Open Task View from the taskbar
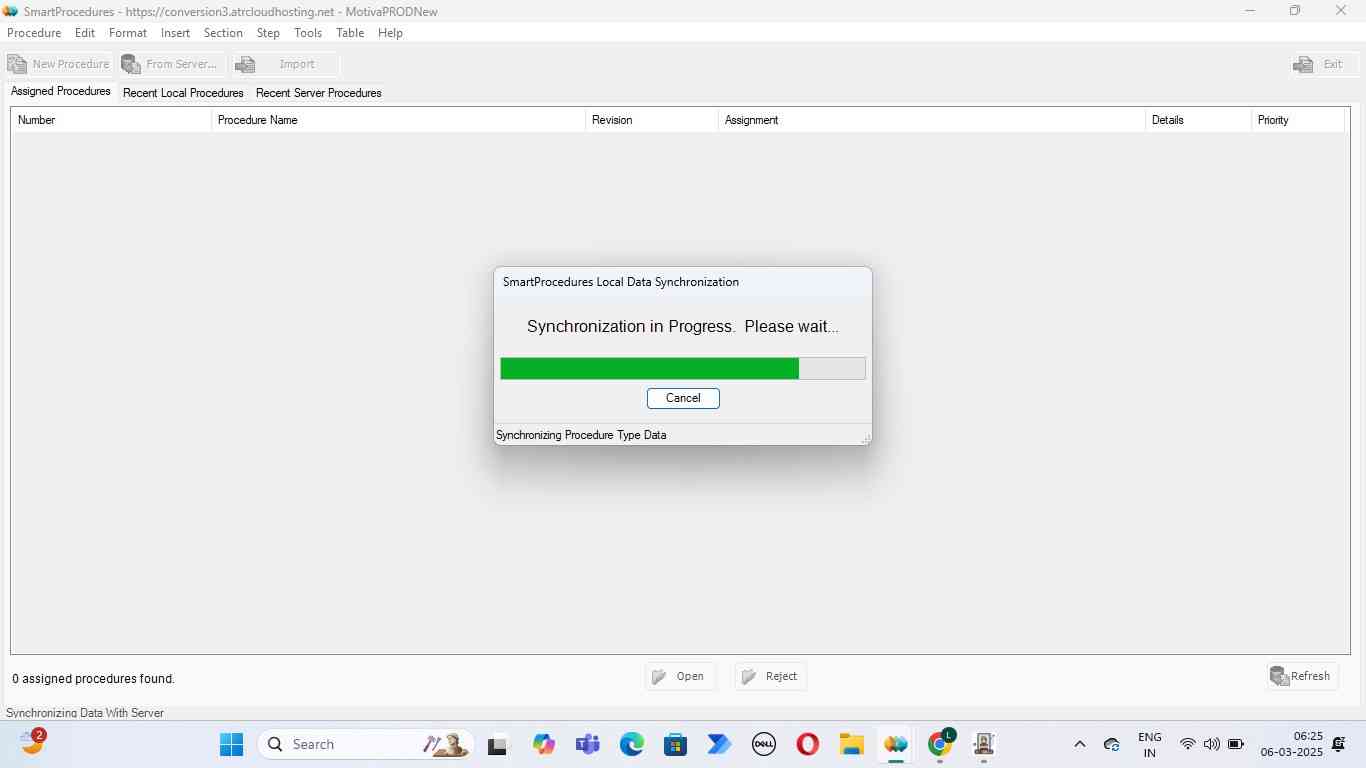1366x768 pixels. pyautogui.click(x=497, y=745)
